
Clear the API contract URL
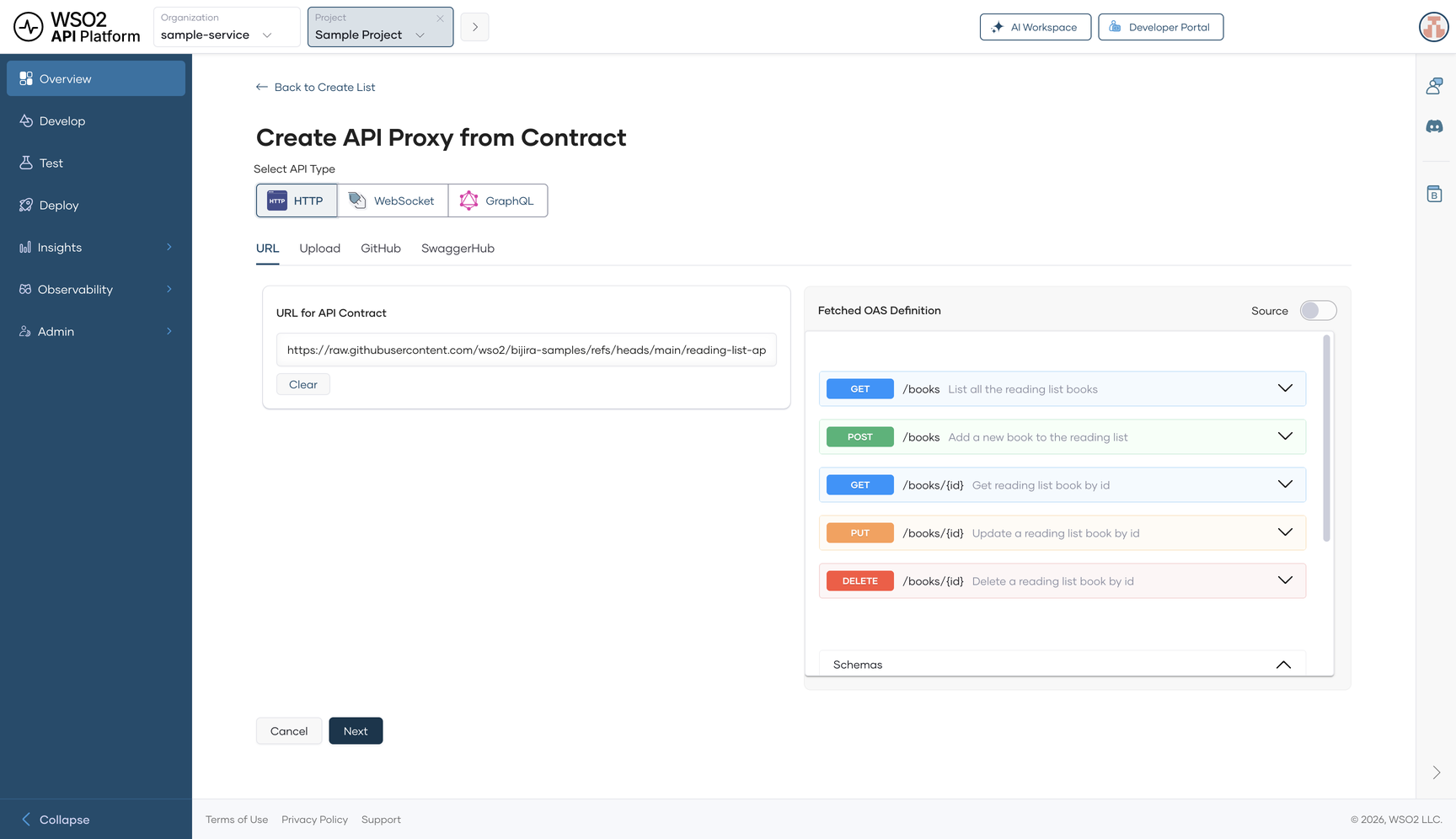coord(303,384)
